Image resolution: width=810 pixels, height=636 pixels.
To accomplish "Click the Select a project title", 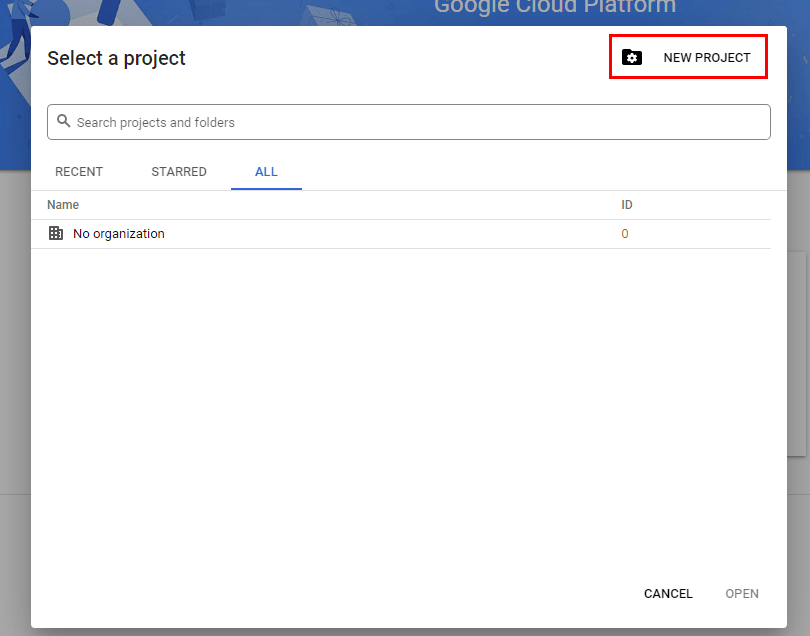I will [116, 58].
